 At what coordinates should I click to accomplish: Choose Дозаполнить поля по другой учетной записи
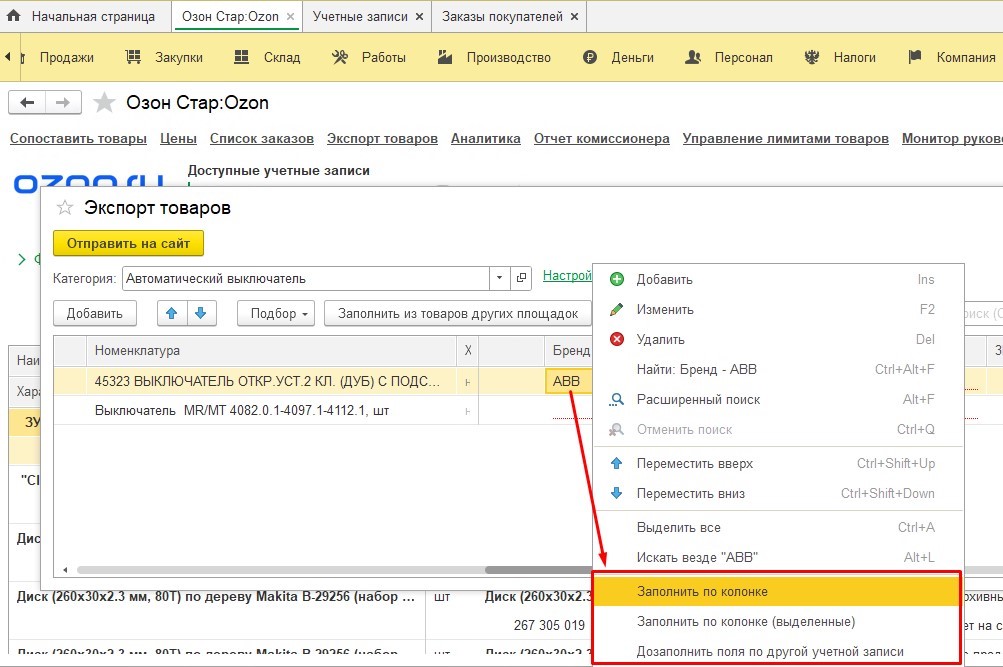[x=777, y=651]
